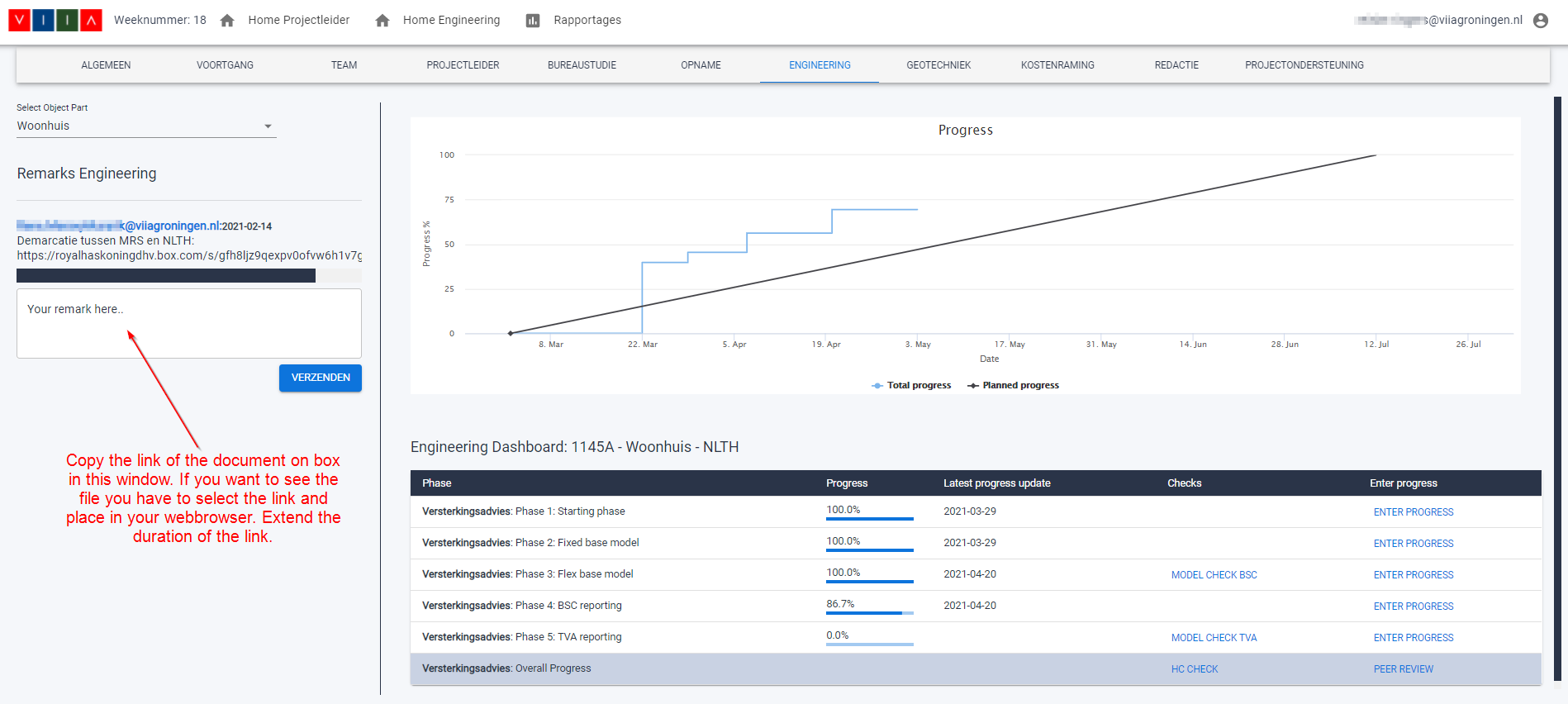Click the page's vertical scrollbar
This screenshot has width=1568, height=704.
click(1558, 388)
